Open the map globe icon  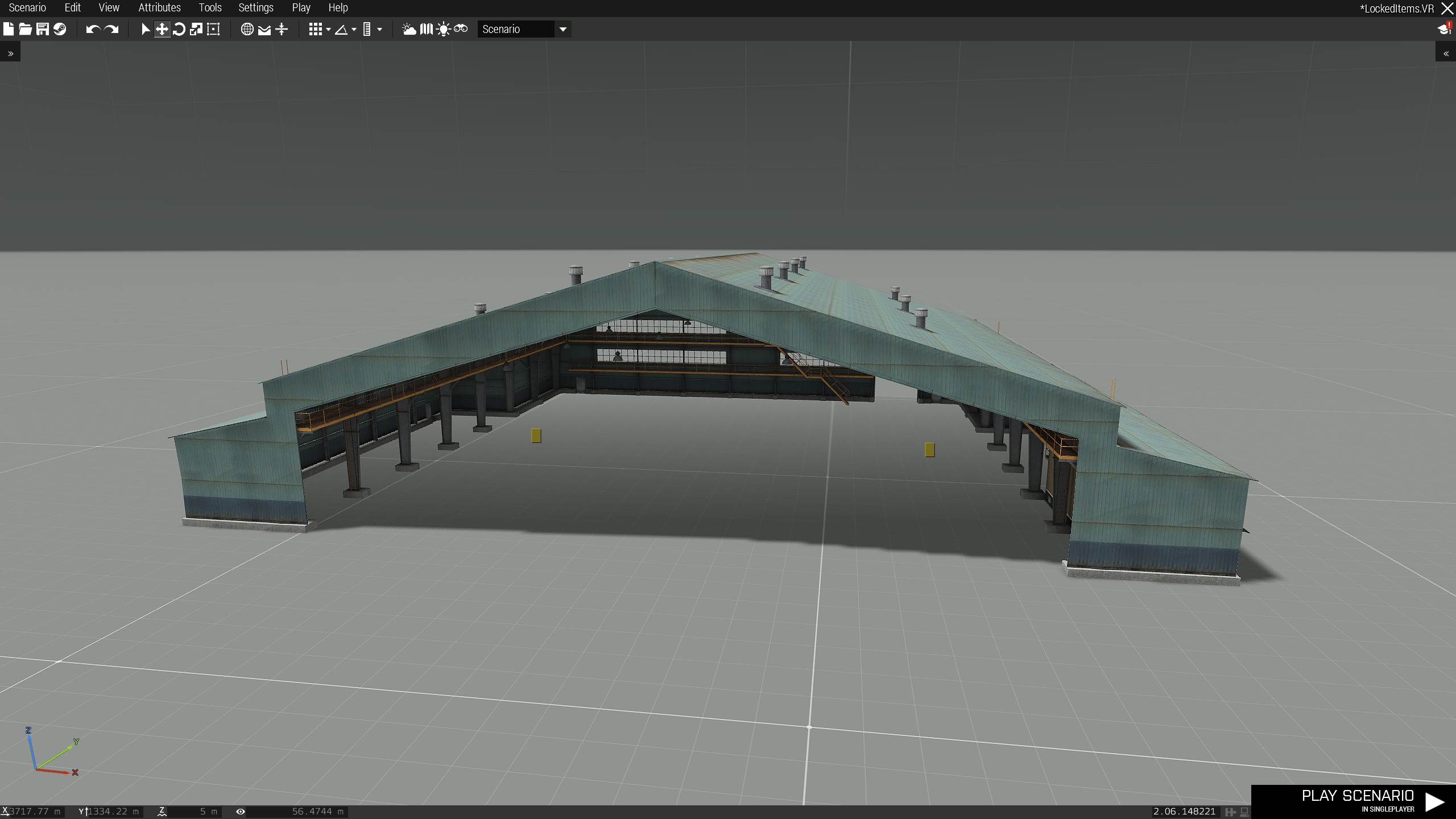coord(247,29)
